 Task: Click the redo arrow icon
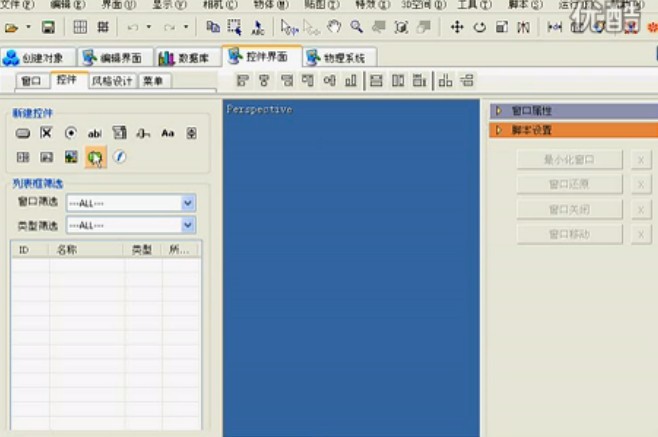tap(170, 28)
